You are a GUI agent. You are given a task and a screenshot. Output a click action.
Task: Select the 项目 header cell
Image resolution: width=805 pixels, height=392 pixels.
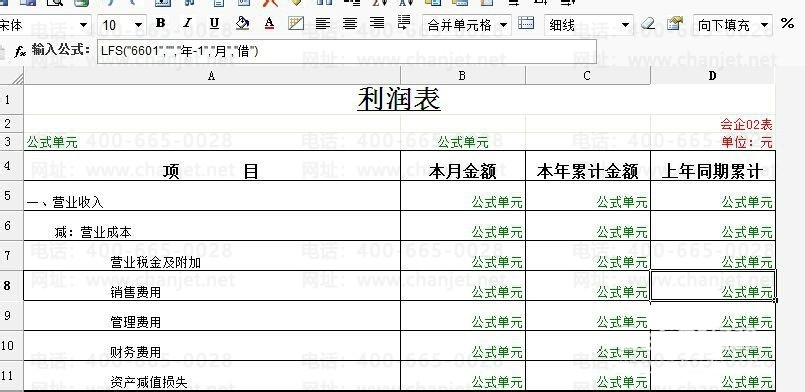point(212,166)
